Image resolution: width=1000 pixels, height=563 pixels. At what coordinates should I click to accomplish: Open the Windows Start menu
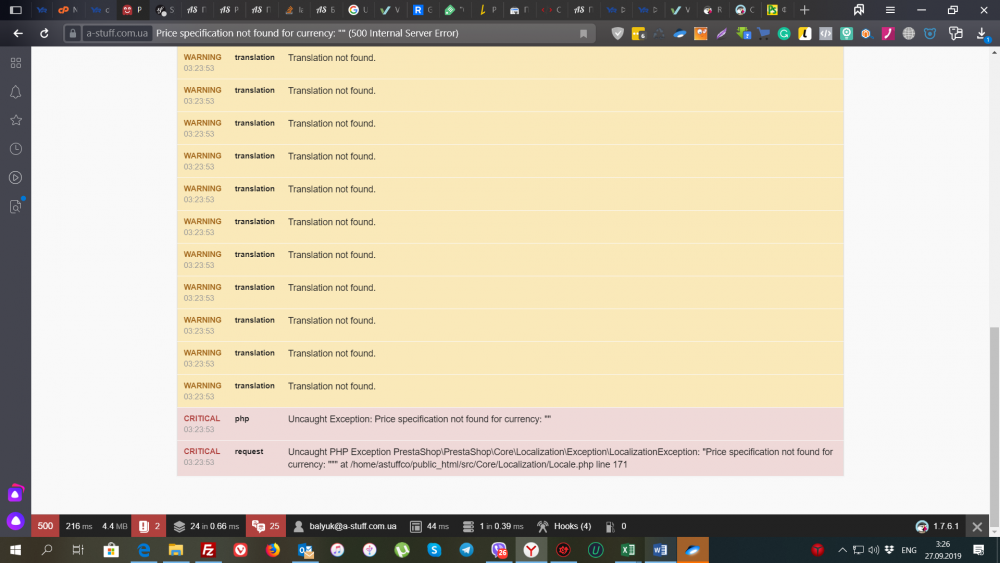click(x=15, y=550)
